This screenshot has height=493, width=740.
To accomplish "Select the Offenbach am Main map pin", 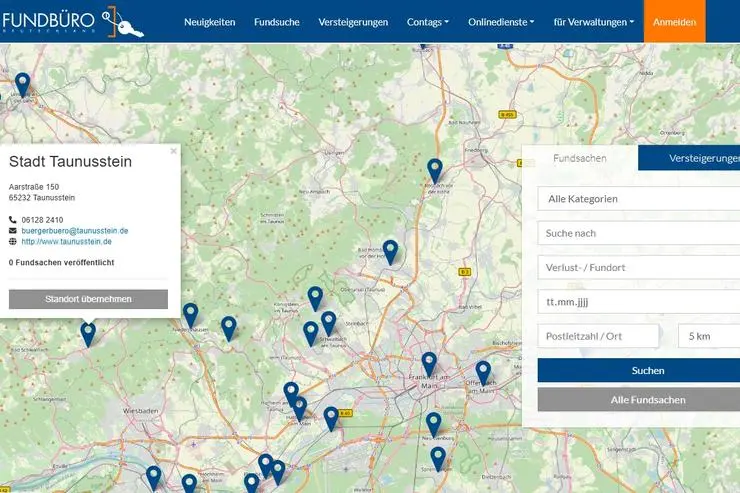I will coord(483,371).
